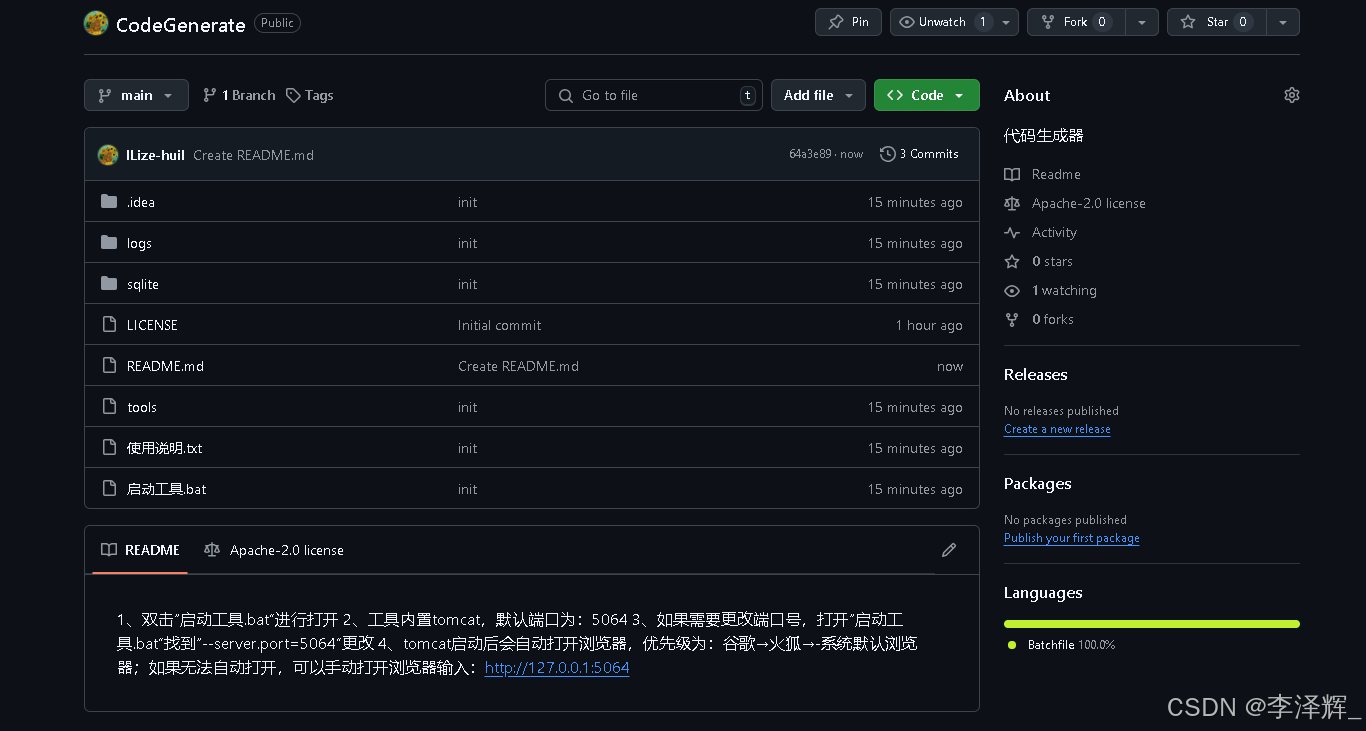Fork the CodeGenerate repository

coord(1075,21)
